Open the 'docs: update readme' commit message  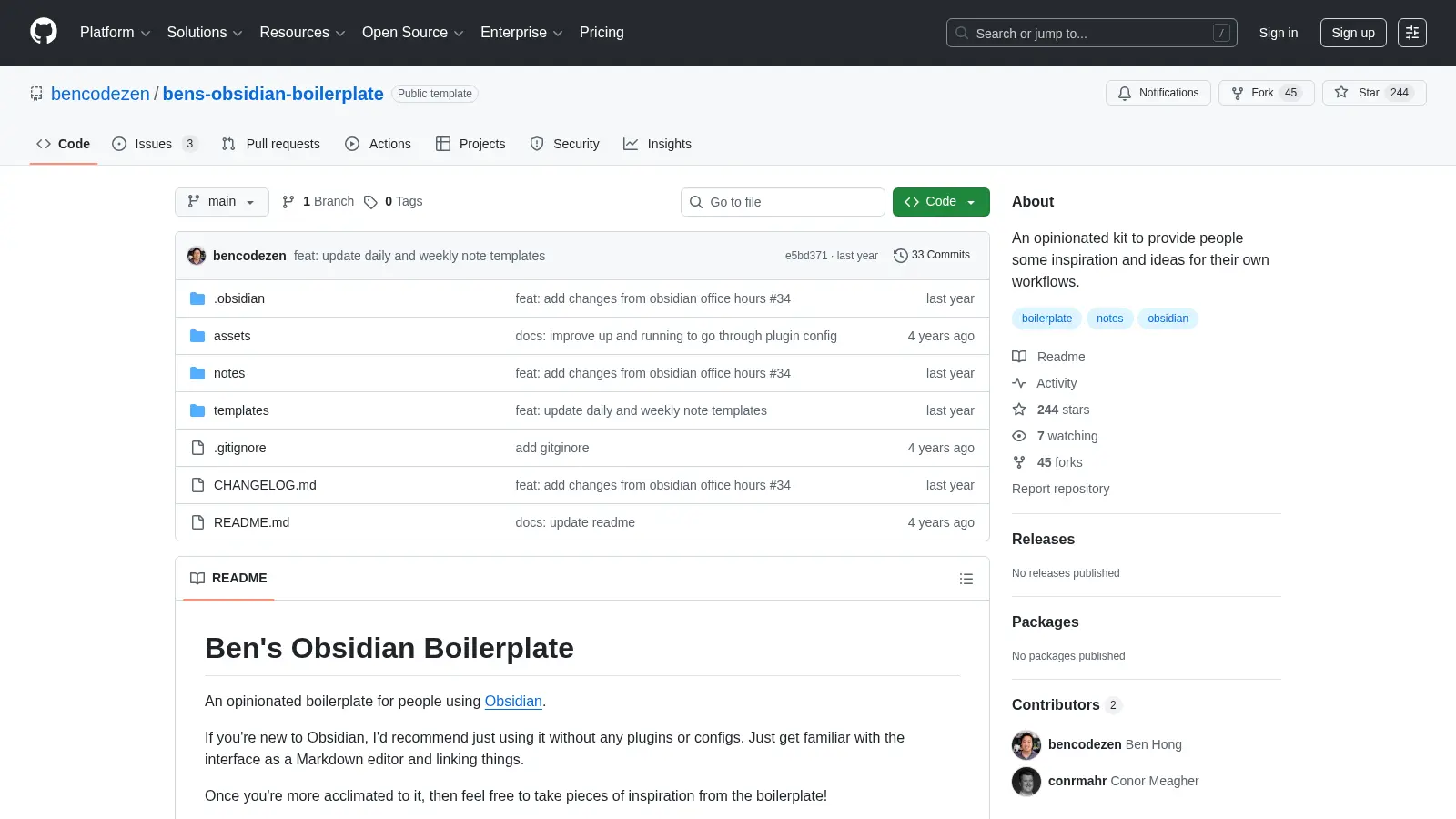[575, 522]
